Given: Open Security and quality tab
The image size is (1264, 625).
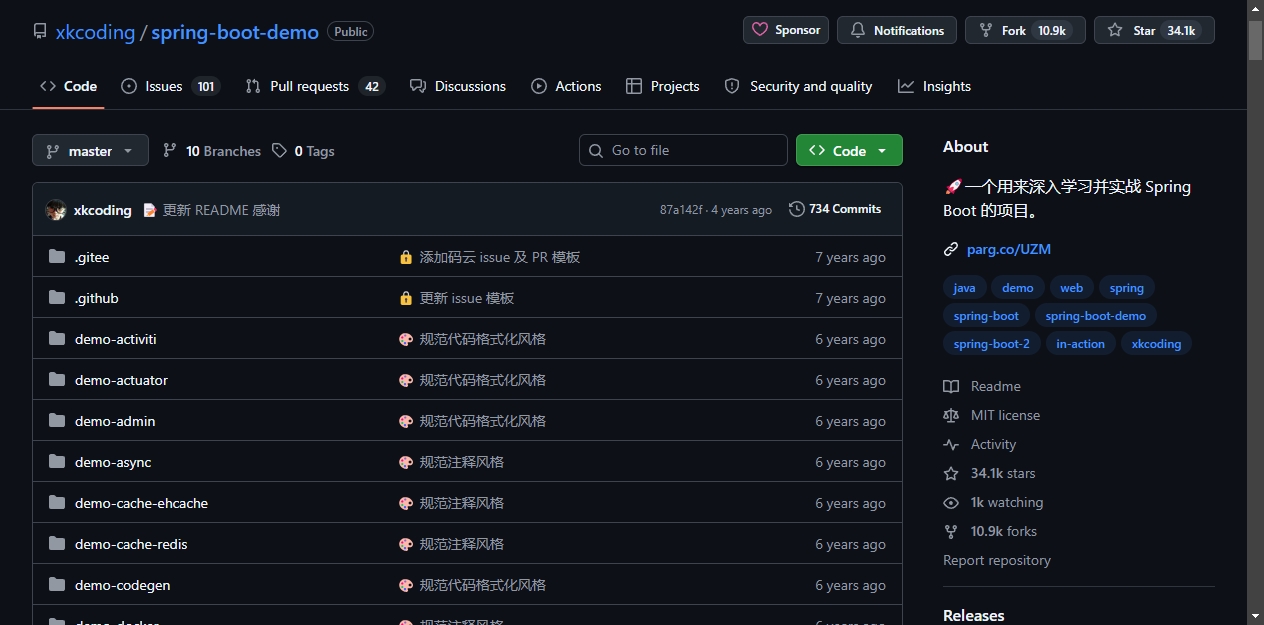Looking at the screenshot, I should tap(798, 86).
